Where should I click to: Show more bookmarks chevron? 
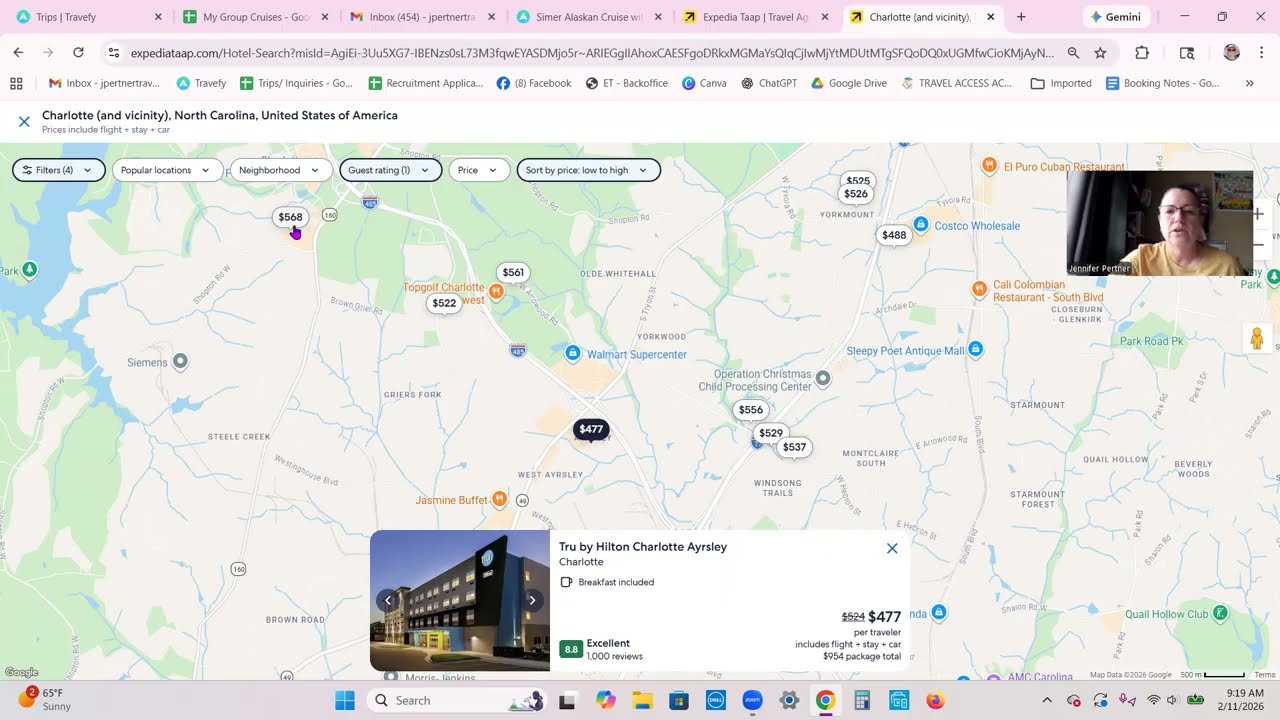pos(1249,83)
